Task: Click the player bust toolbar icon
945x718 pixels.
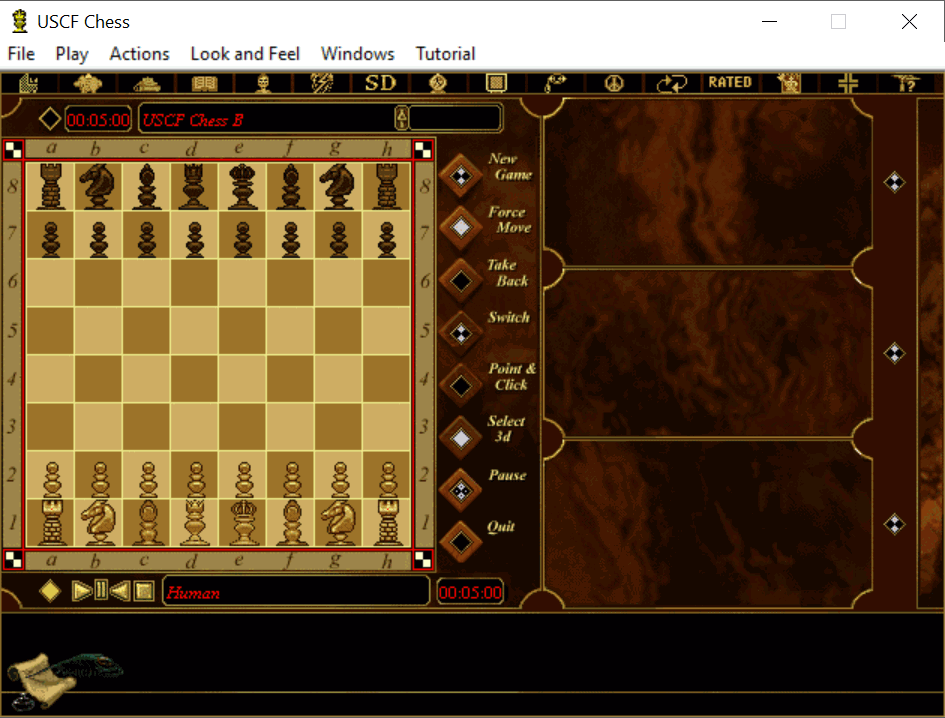Action: (263, 83)
